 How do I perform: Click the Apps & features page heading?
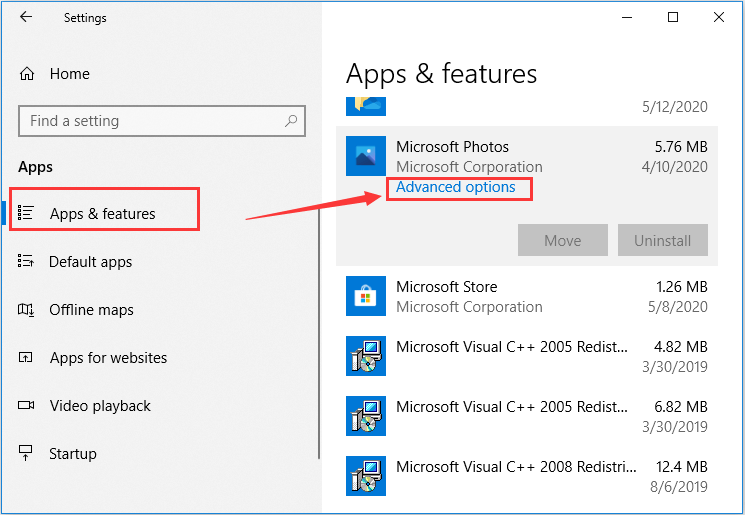click(x=441, y=75)
